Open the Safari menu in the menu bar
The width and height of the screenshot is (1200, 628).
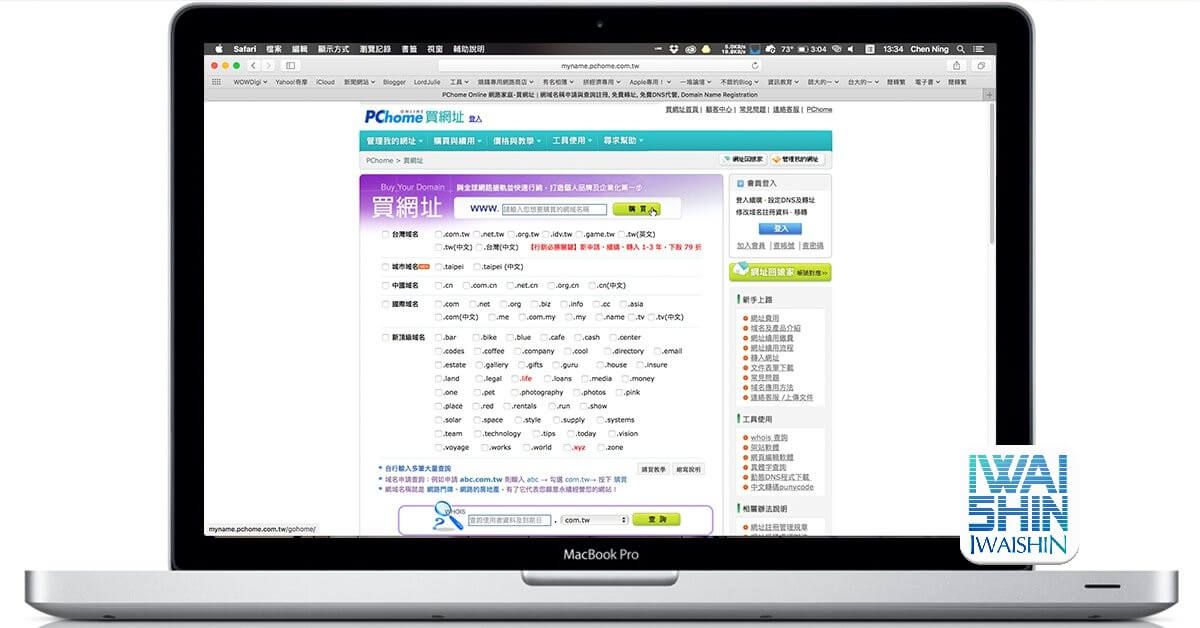[245, 49]
